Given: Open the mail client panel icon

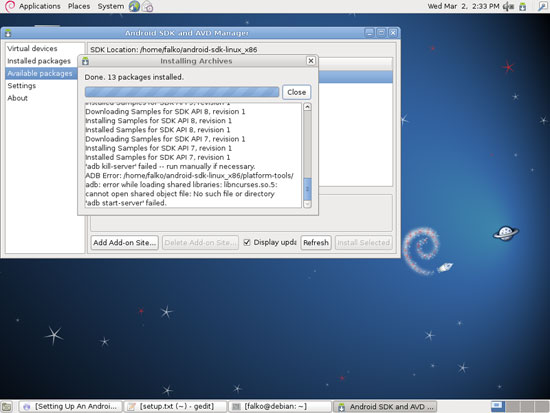Looking at the screenshot, I should pyautogui.click(x=147, y=6).
